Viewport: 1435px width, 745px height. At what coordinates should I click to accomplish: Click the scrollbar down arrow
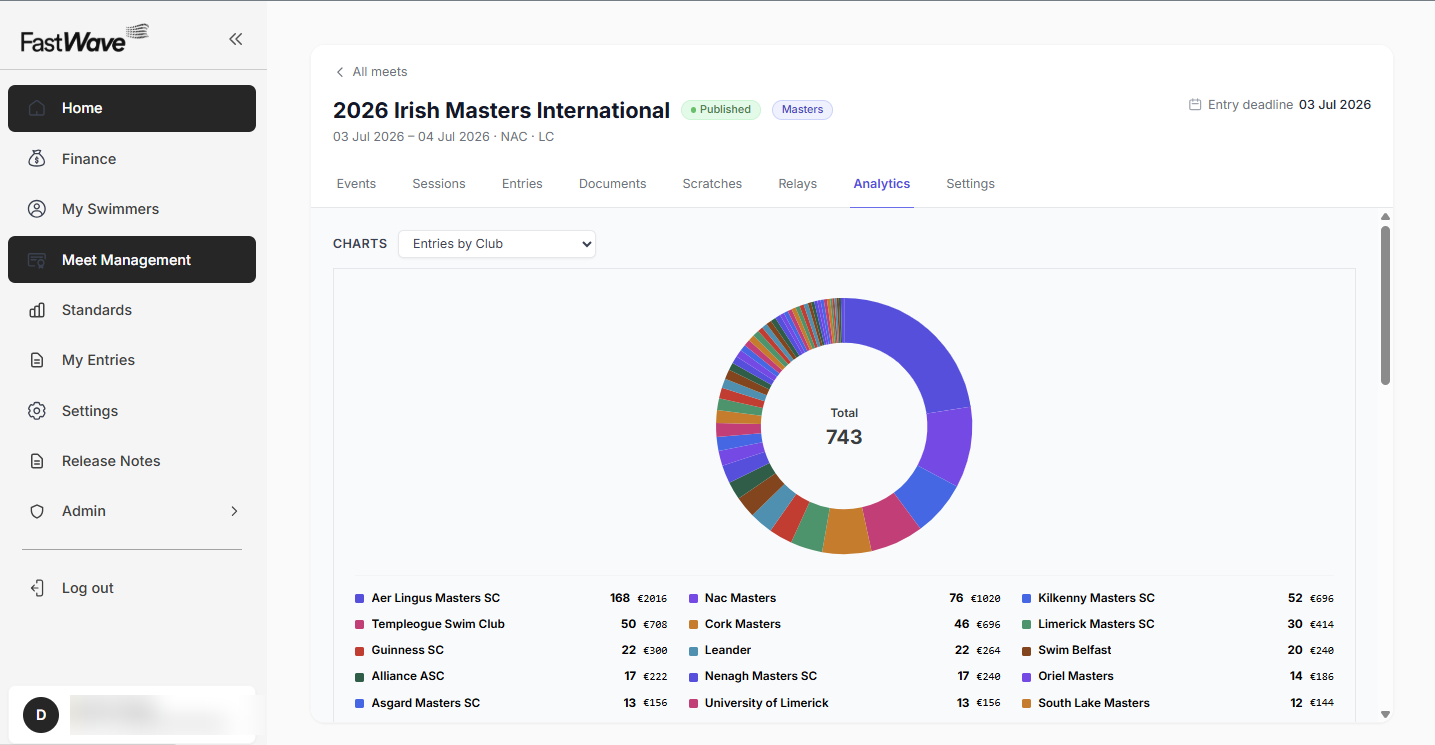tap(1385, 714)
